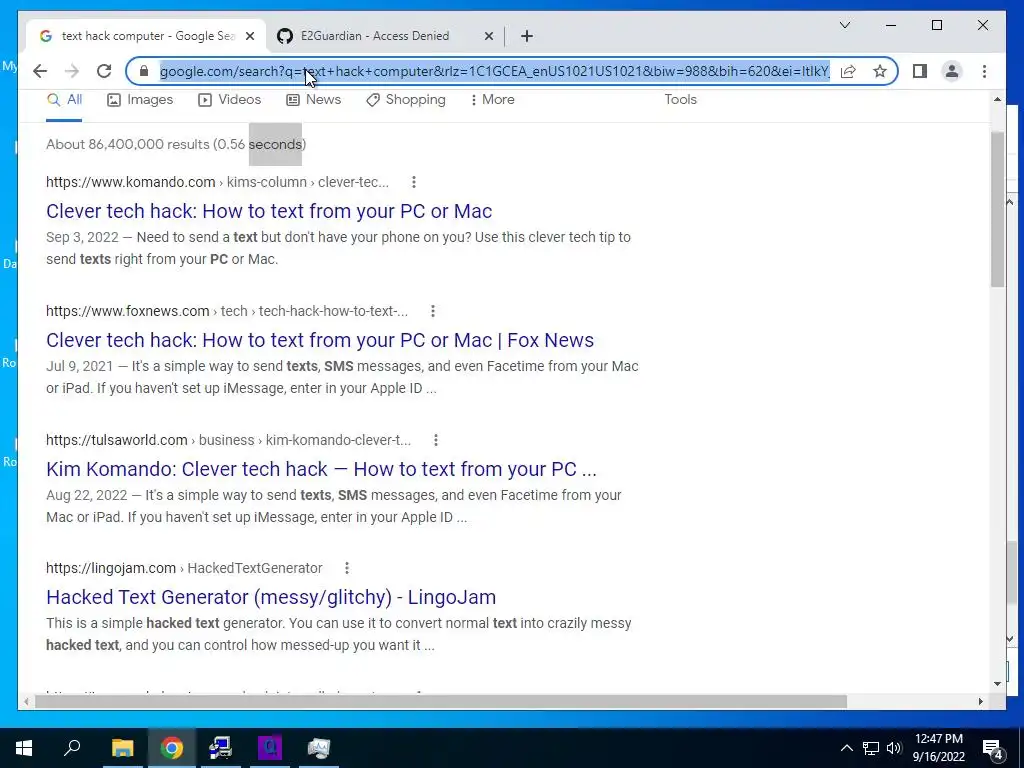Open the computer/network app in taskbar
Image resolution: width=1024 pixels, height=768 pixels.
[x=221, y=748]
